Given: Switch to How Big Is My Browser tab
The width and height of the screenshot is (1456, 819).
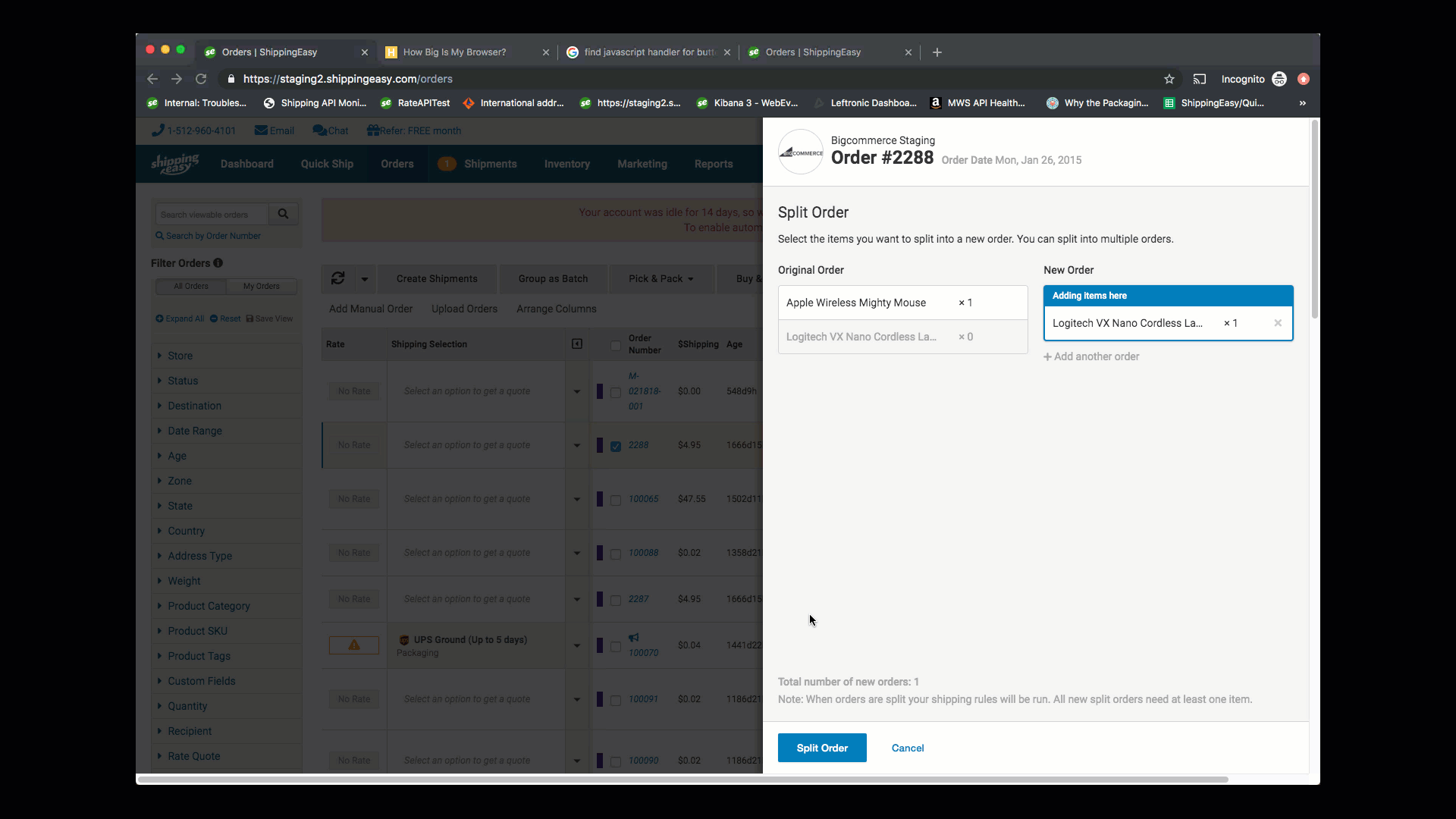Looking at the screenshot, I should (x=454, y=52).
